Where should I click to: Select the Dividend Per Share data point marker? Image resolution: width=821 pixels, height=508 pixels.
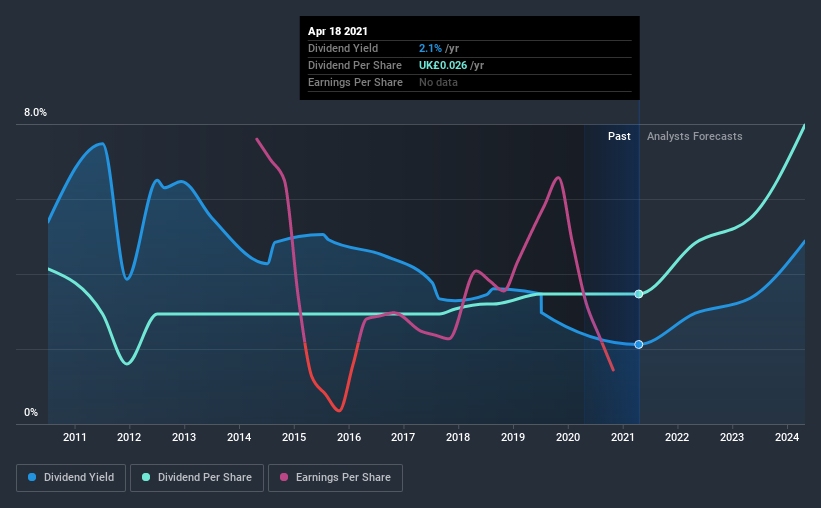pos(639,294)
